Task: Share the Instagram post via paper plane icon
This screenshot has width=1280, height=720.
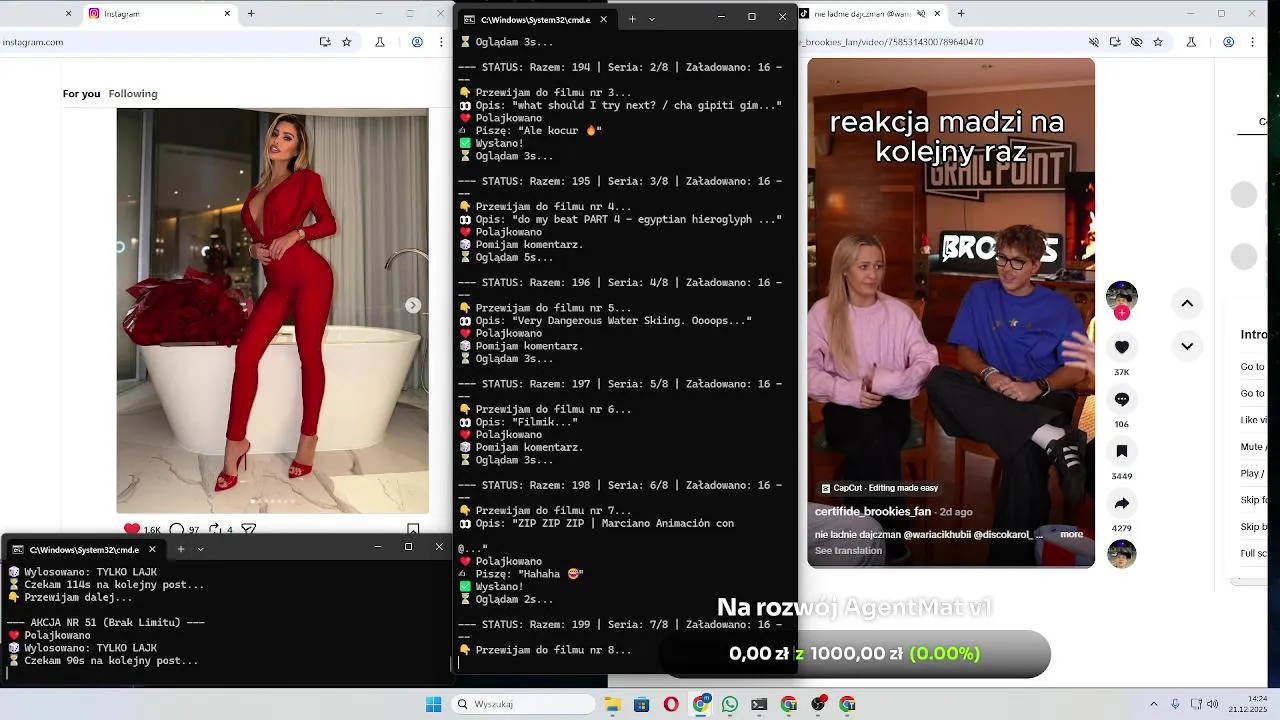Action: pyautogui.click(x=249, y=529)
